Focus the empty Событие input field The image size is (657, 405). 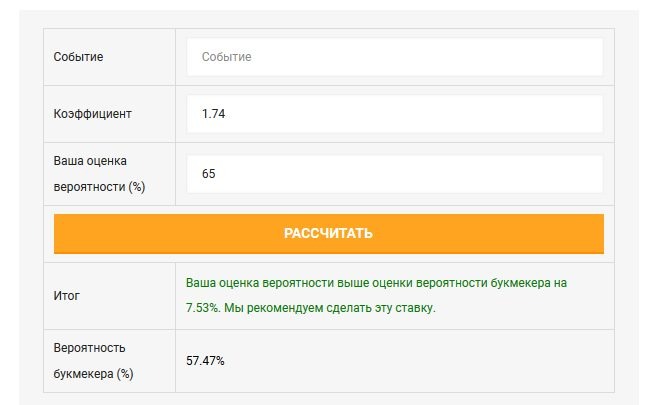click(394, 57)
